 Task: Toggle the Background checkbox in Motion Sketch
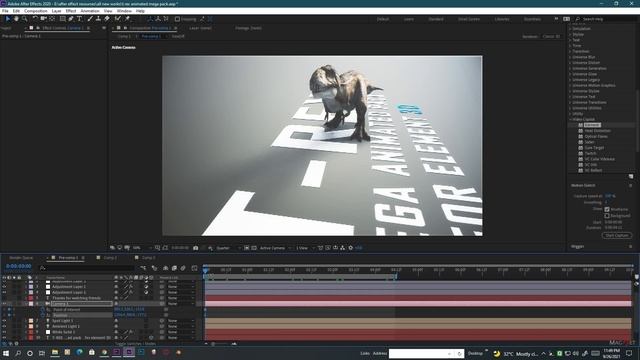pos(607,216)
